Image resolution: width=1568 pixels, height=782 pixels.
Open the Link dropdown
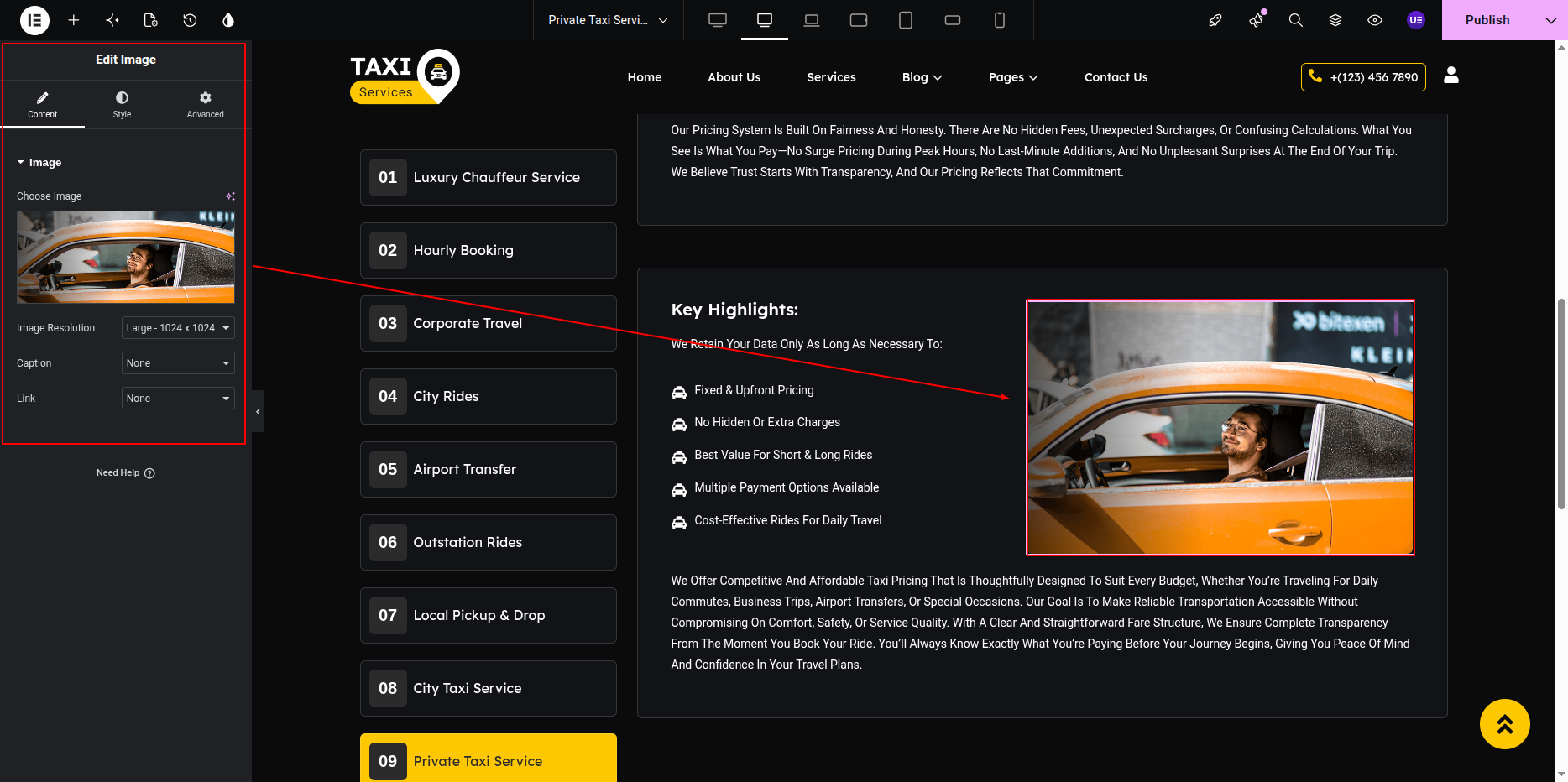[178, 399]
